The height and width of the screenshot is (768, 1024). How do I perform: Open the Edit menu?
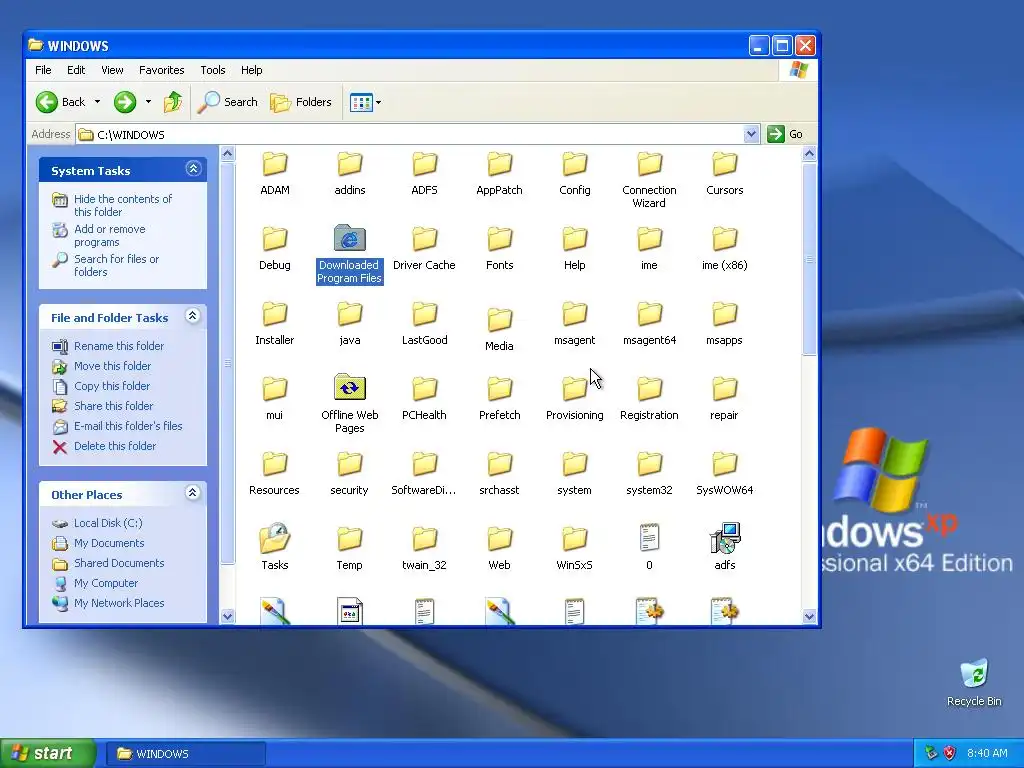point(76,70)
